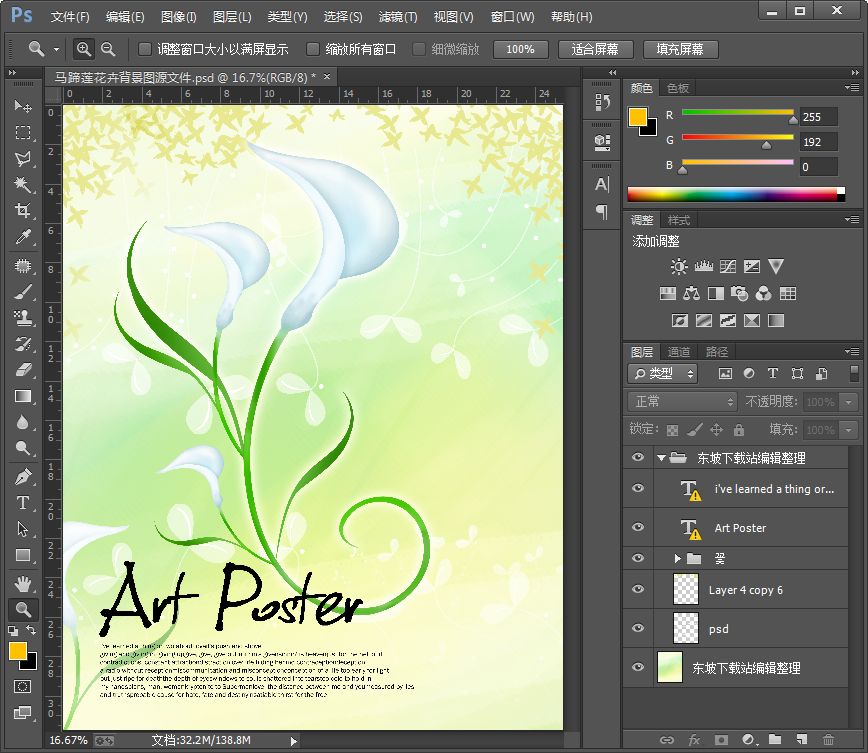
Task: Select the Eyedropper tool
Action: point(22,237)
